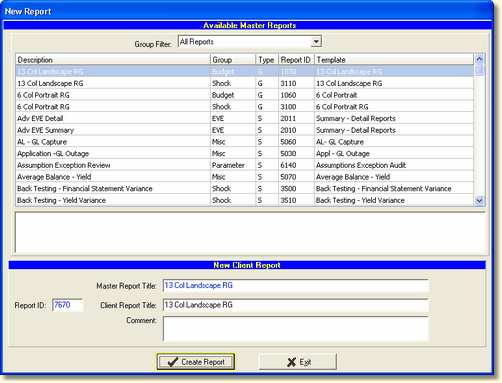Click the empty description pane below the list
This screenshot has width=502, height=383.
(x=250, y=232)
